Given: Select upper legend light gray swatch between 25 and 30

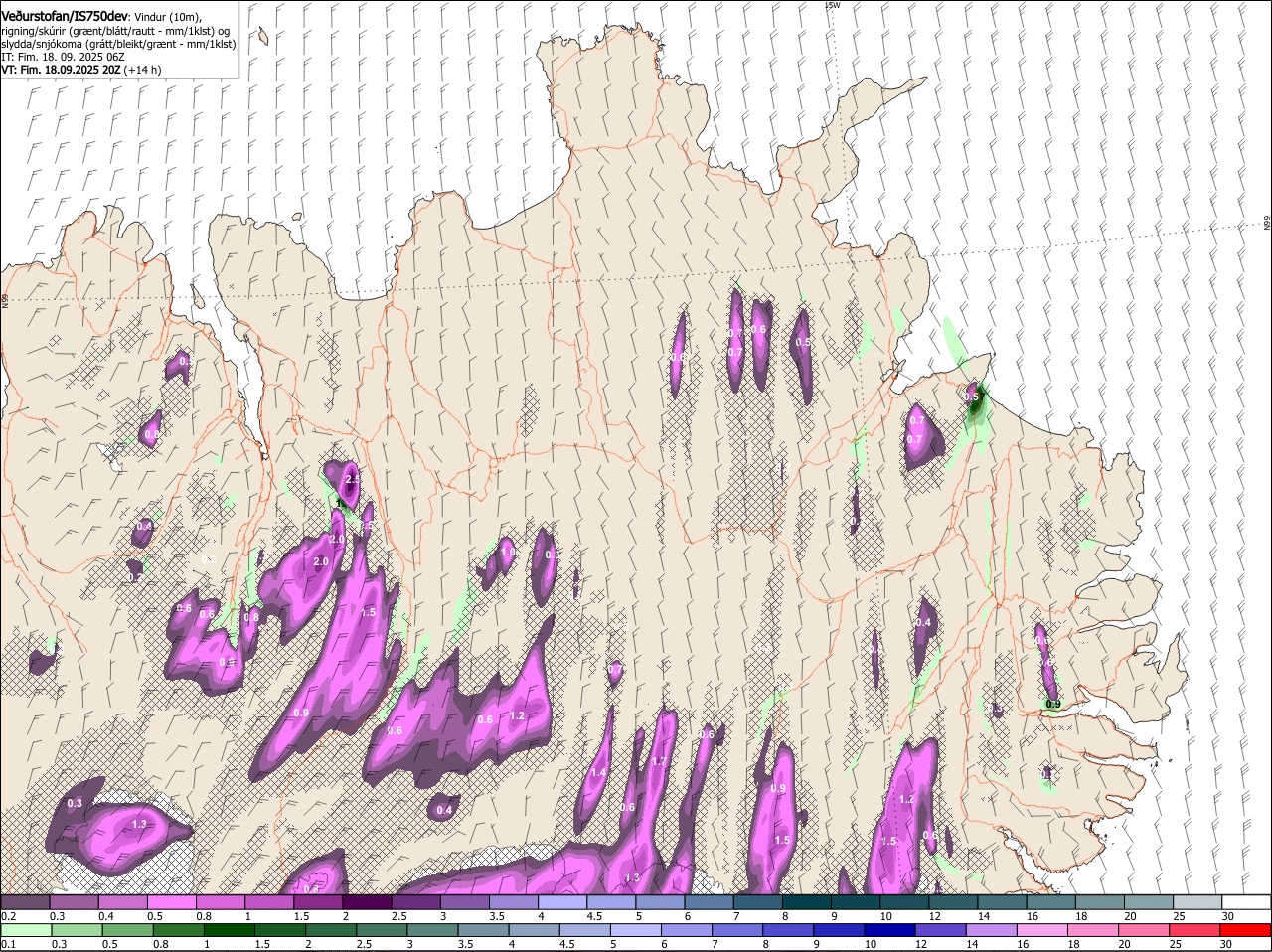Looking at the screenshot, I should click(1198, 901).
